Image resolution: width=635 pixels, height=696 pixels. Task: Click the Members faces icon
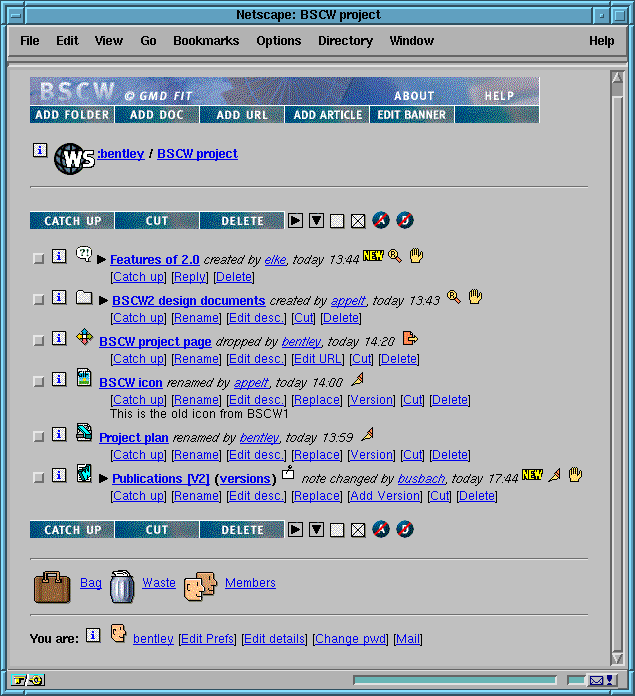coord(200,586)
